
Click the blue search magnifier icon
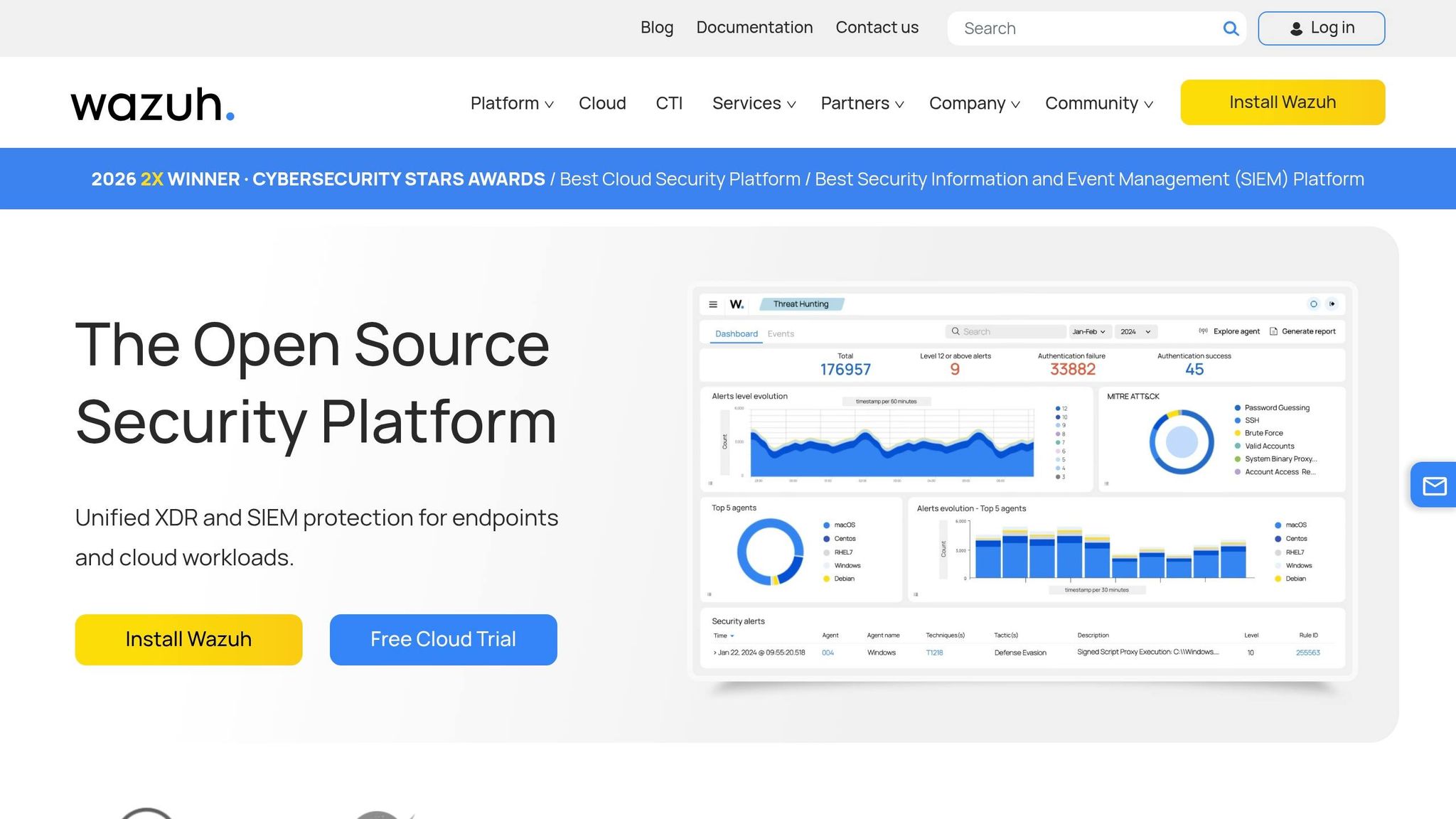coord(1231,28)
